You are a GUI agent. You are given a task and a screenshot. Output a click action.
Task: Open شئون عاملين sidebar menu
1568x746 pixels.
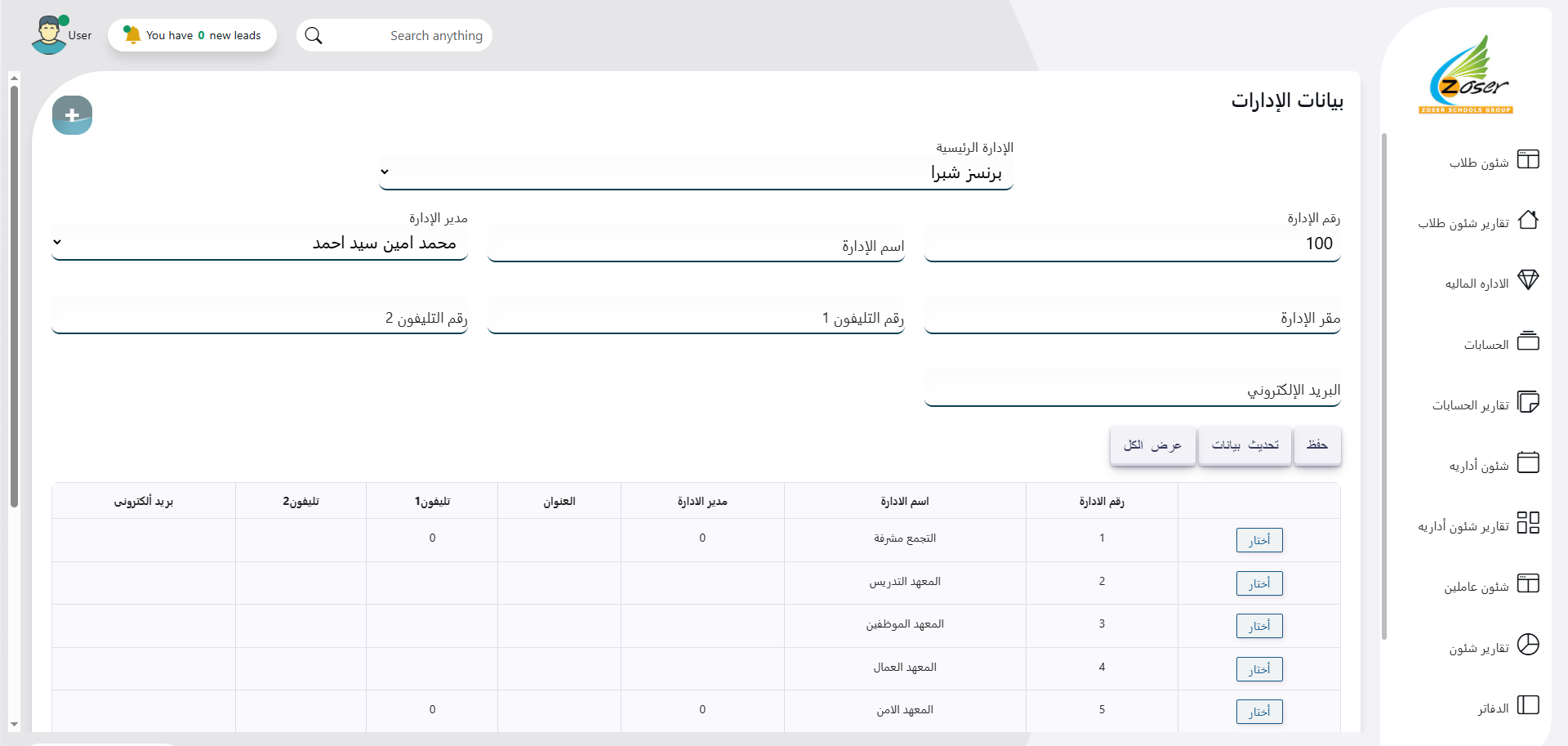point(1477,587)
